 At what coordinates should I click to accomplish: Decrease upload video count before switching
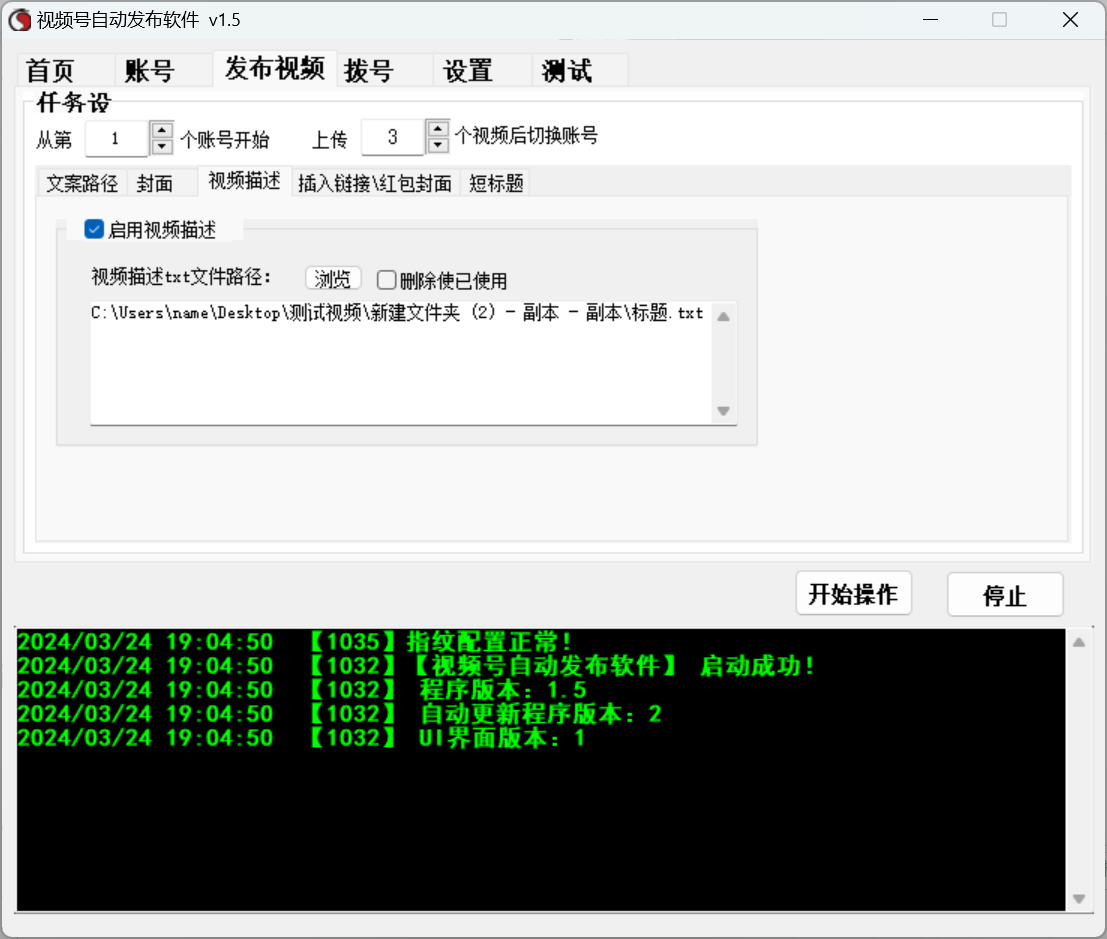pyautogui.click(x=438, y=145)
